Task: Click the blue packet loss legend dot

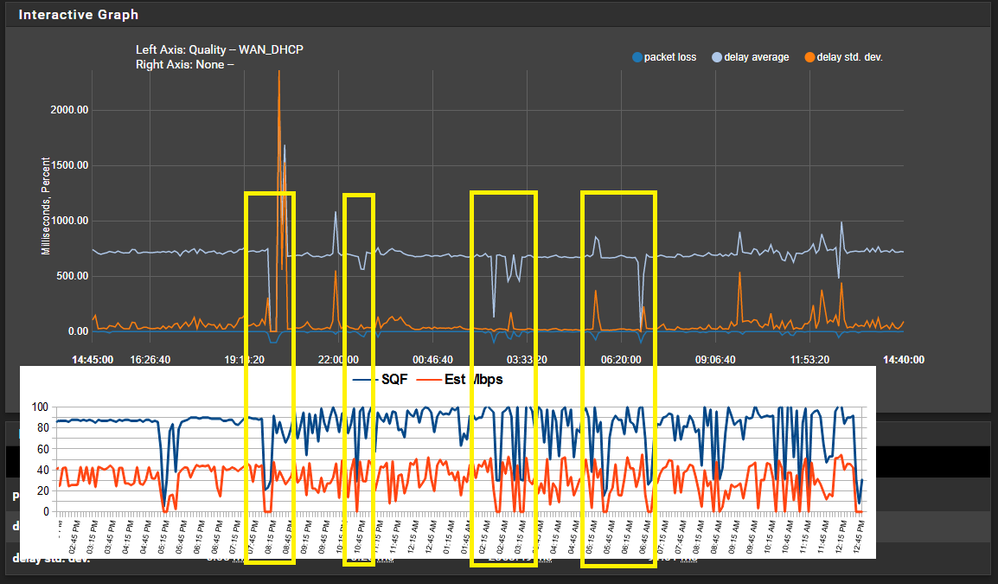Action: tap(637, 57)
